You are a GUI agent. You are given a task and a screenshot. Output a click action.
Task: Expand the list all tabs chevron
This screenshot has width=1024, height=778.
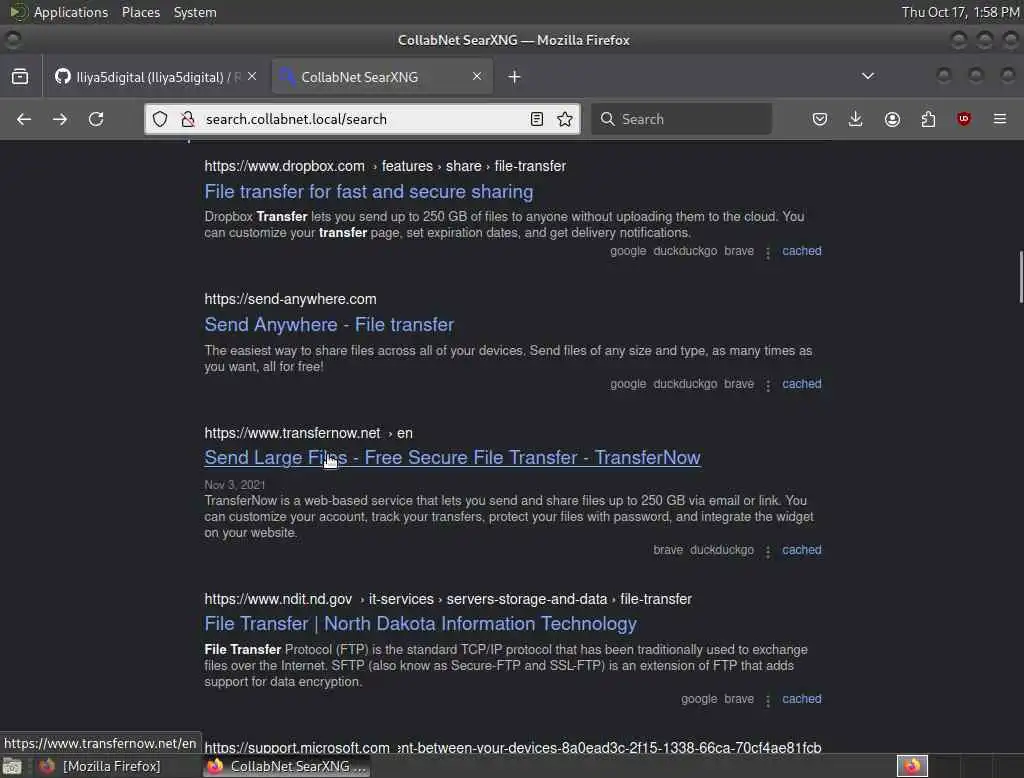[x=868, y=76]
